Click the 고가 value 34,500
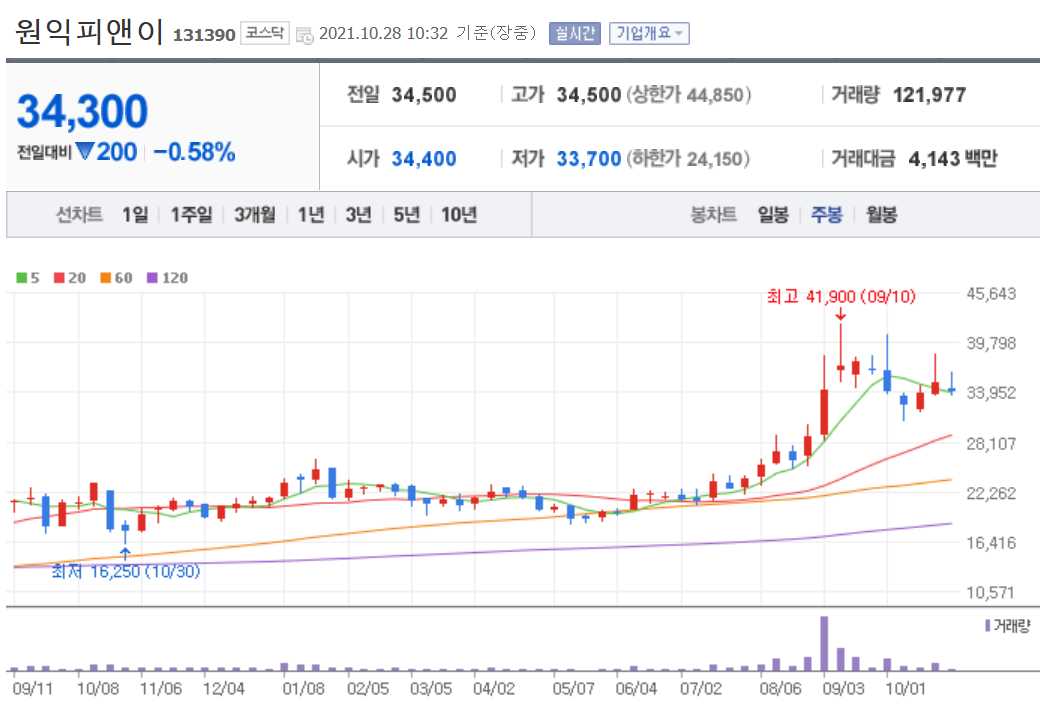This screenshot has height=714, width=1040. pyautogui.click(x=588, y=95)
